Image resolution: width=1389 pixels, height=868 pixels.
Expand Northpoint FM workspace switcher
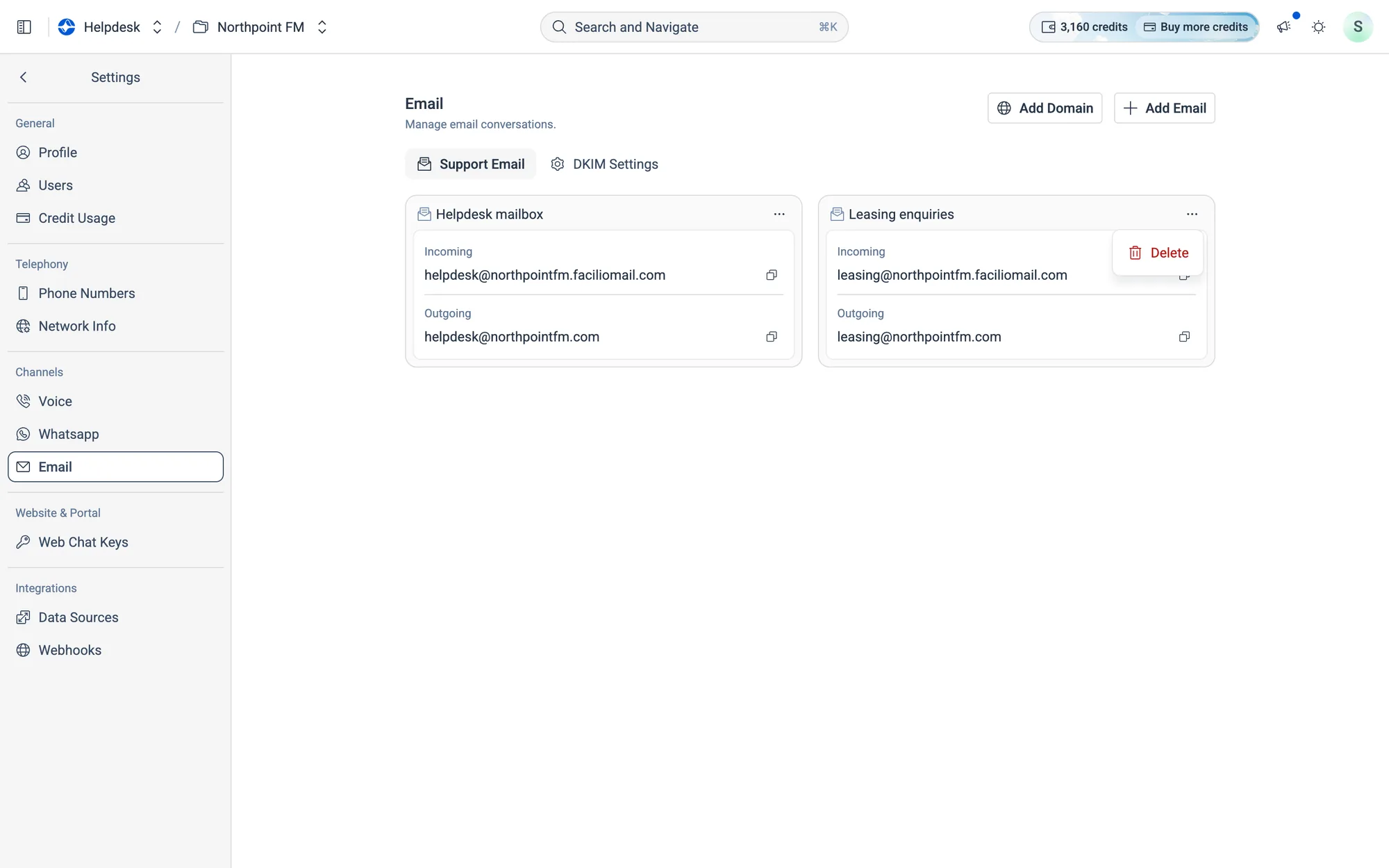(322, 27)
